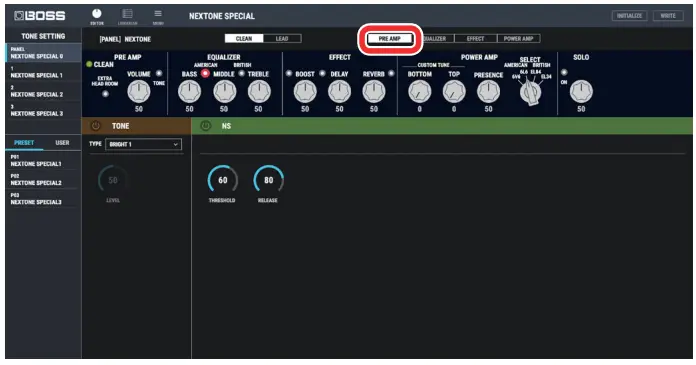Switch to the USER list tab
The width and height of the screenshot is (696, 365).
point(62,143)
